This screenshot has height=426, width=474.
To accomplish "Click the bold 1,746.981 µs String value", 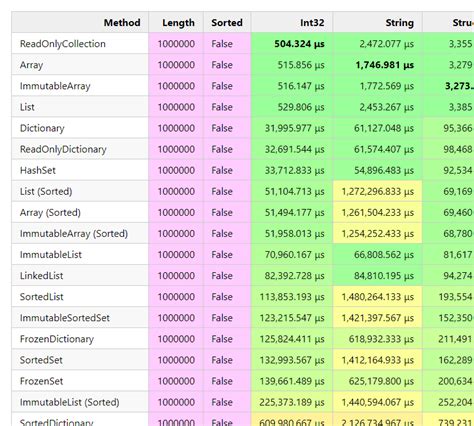I will (385, 65).
